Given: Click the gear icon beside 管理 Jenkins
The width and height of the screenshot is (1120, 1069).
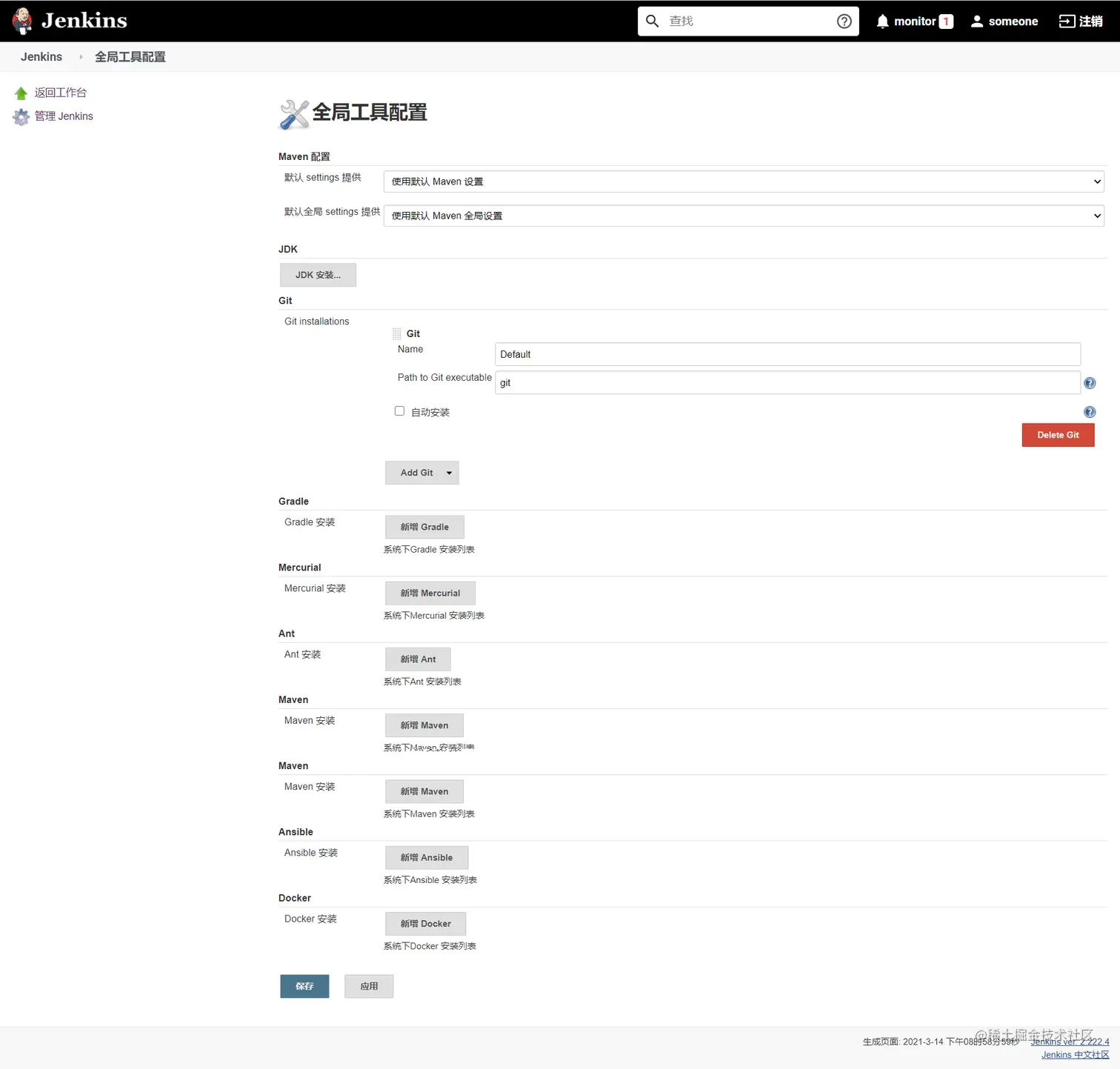Looking at the screenshot, I should pos(21,117).
